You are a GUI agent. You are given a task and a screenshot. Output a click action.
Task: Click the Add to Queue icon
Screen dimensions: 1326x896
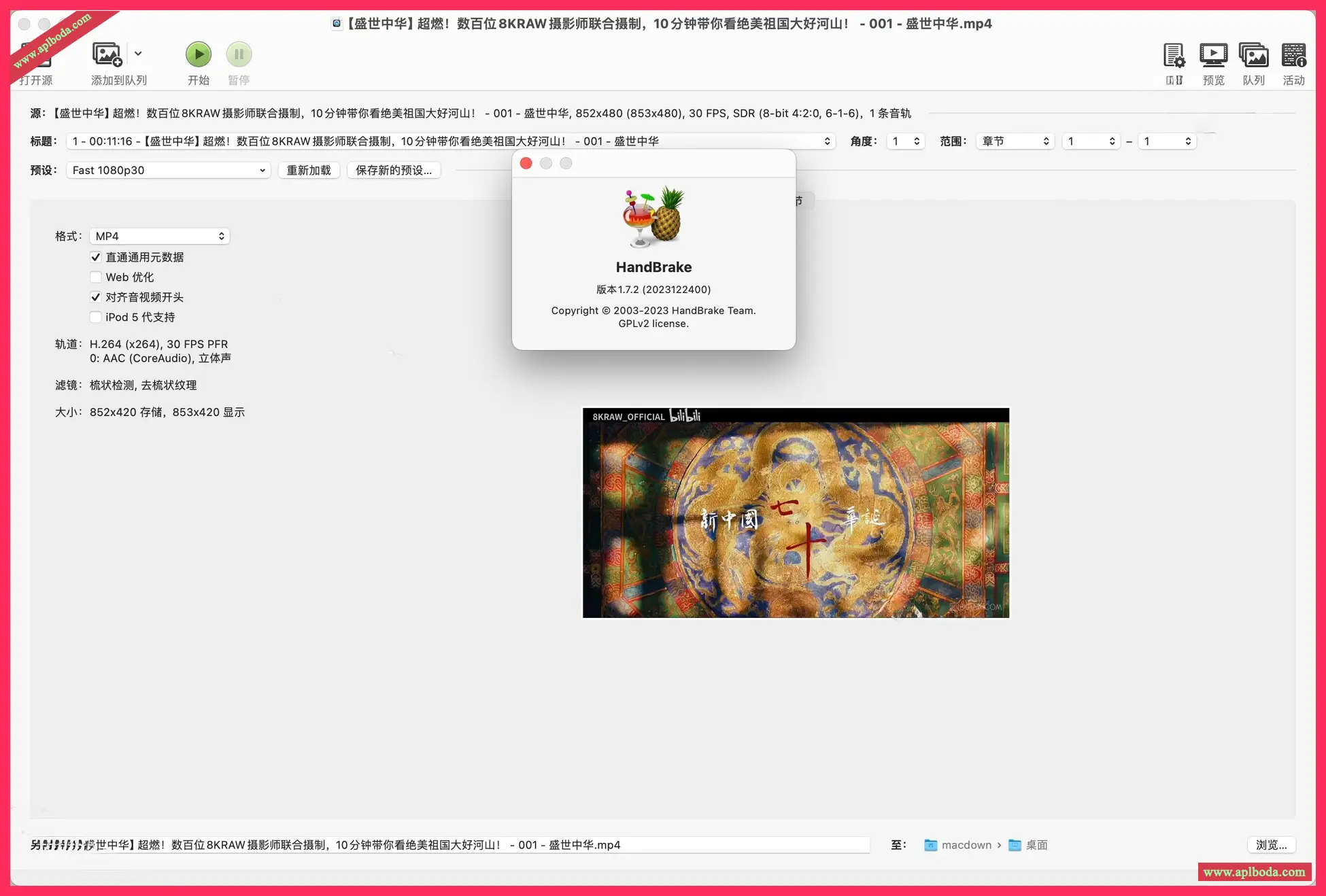tap(107, 54)
